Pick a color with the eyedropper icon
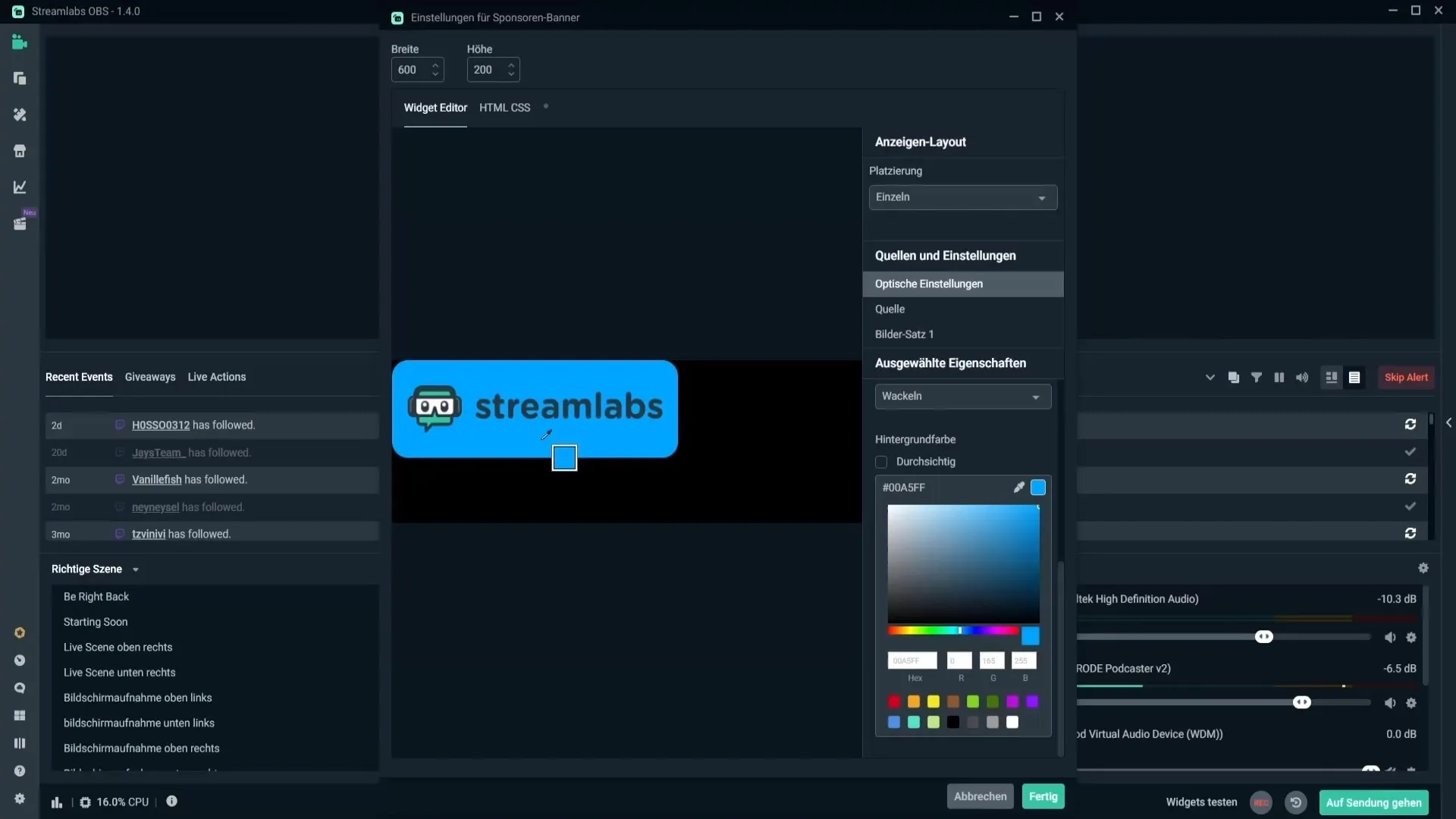The width and height of the screenshot is (1456, 819). [x=1019, y=488]
